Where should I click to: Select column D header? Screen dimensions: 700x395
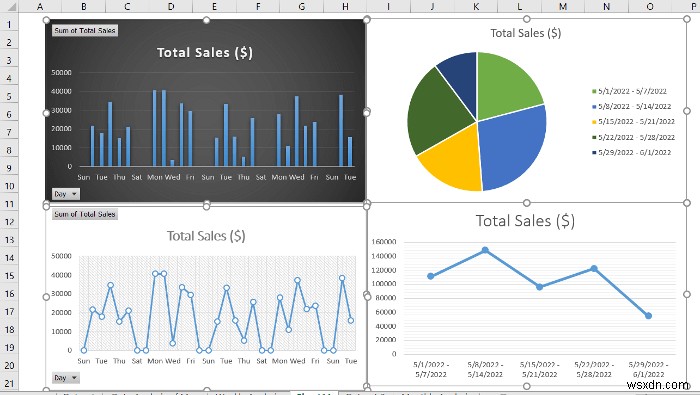171,6
